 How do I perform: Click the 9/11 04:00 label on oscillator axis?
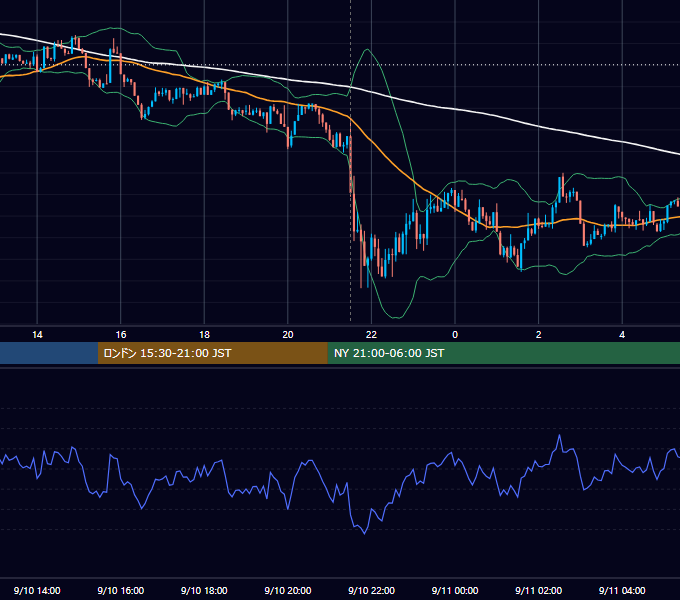click(622, 590)
